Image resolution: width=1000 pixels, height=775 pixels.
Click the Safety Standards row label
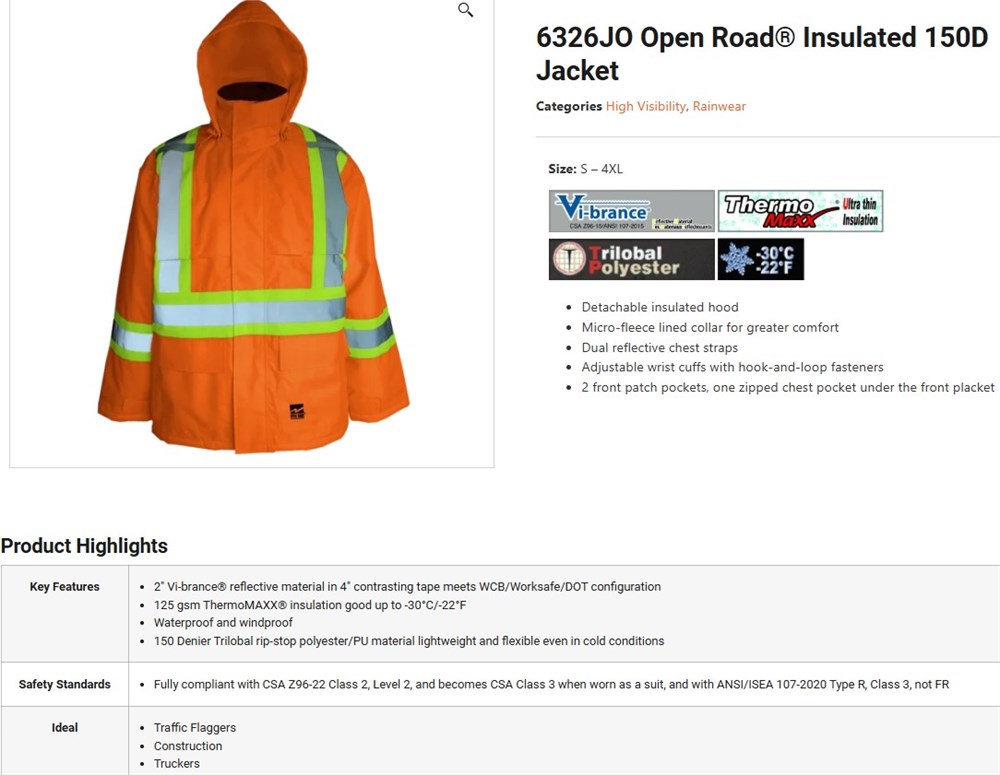64,684
